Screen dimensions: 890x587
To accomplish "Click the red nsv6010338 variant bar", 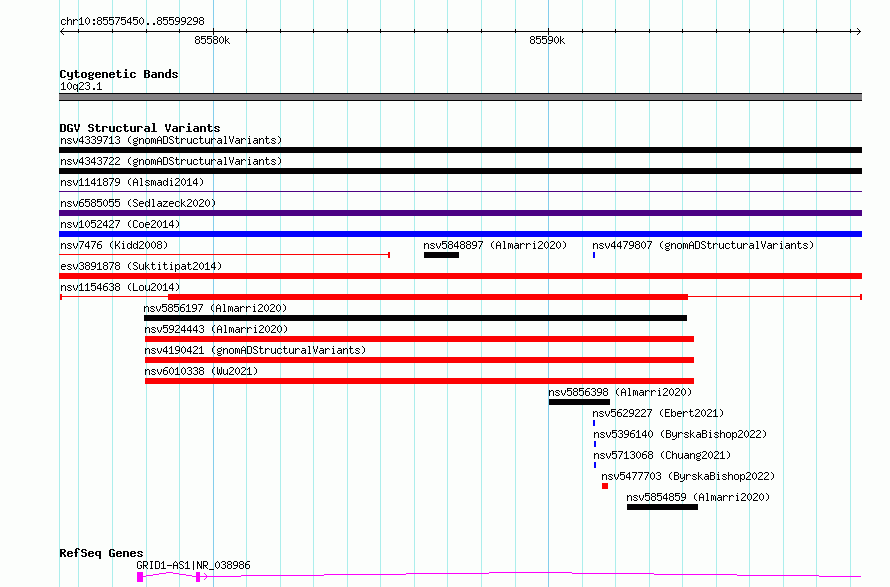I will tap(419, 381).
